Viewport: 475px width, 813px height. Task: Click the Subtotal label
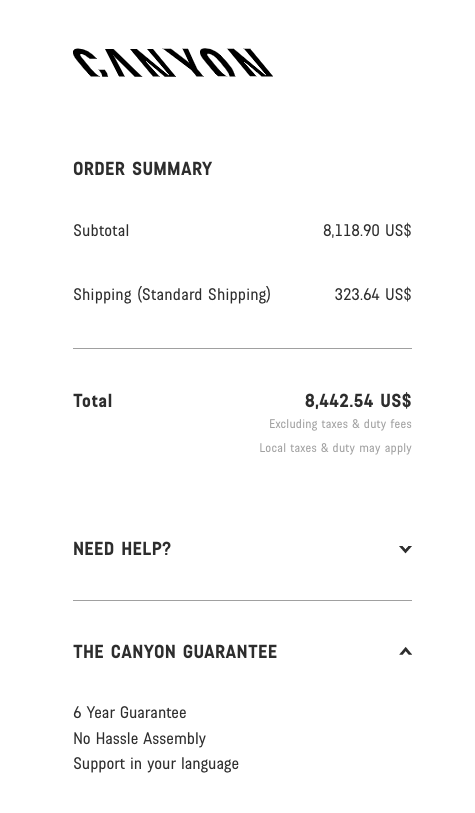pos(101,230)
